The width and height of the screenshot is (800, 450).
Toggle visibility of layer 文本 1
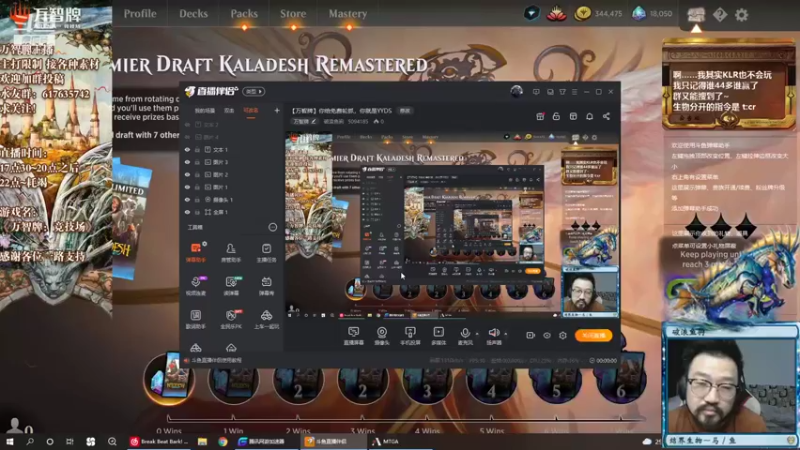pyautogui.click(x=187, y=149)
